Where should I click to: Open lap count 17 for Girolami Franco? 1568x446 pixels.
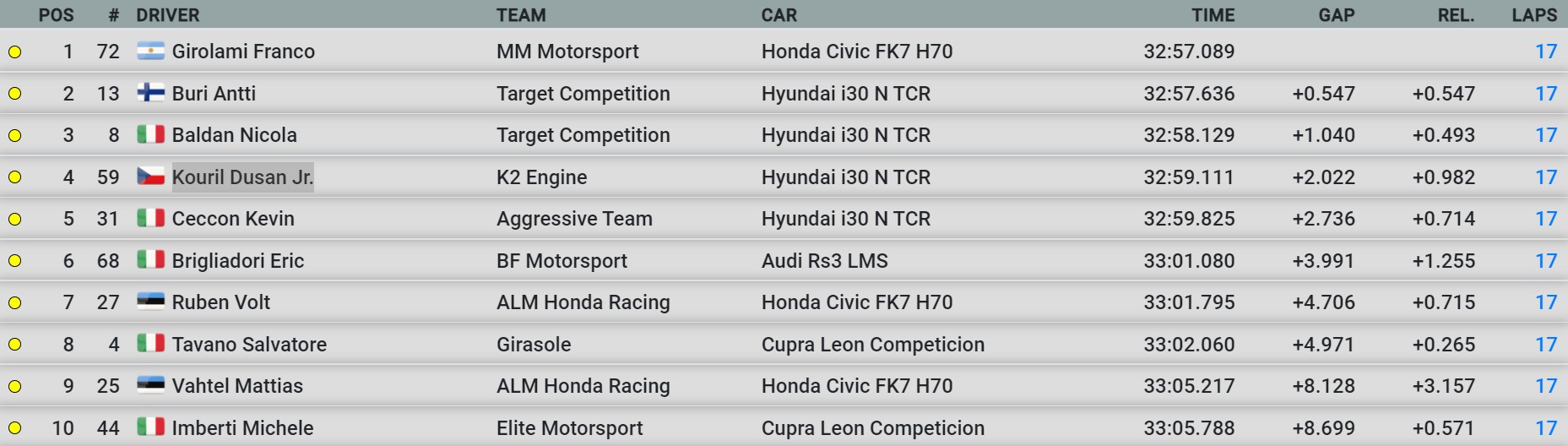[x=1546, y=52]
